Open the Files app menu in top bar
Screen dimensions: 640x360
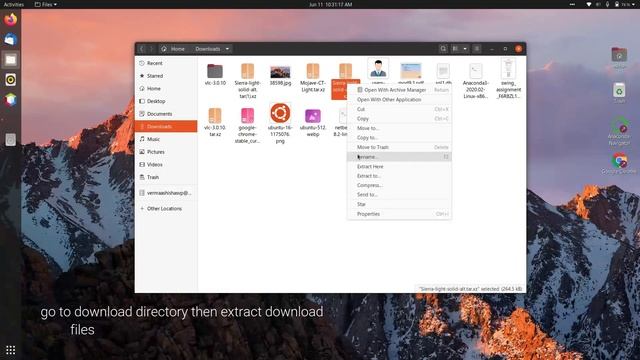point(46,4)
